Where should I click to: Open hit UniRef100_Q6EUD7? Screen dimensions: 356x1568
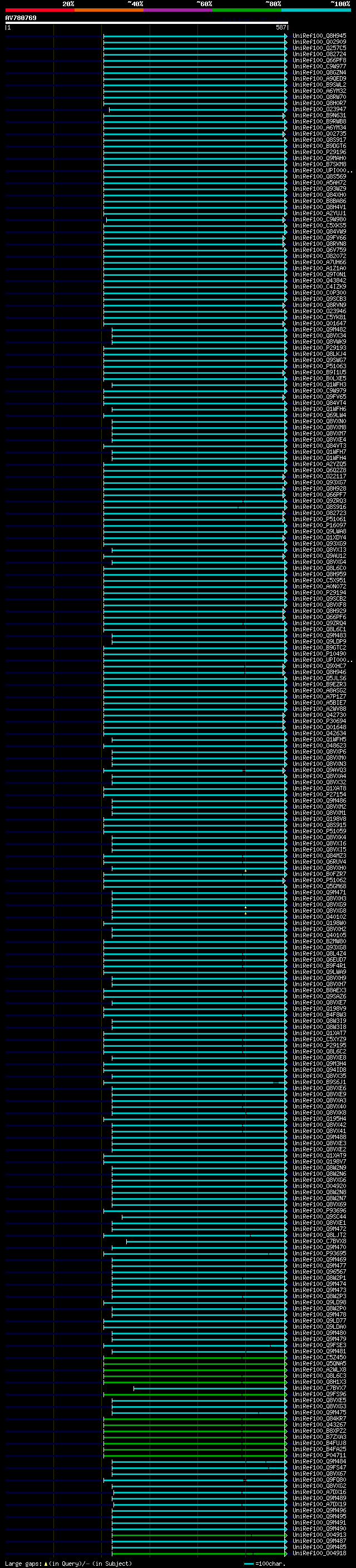319,959
